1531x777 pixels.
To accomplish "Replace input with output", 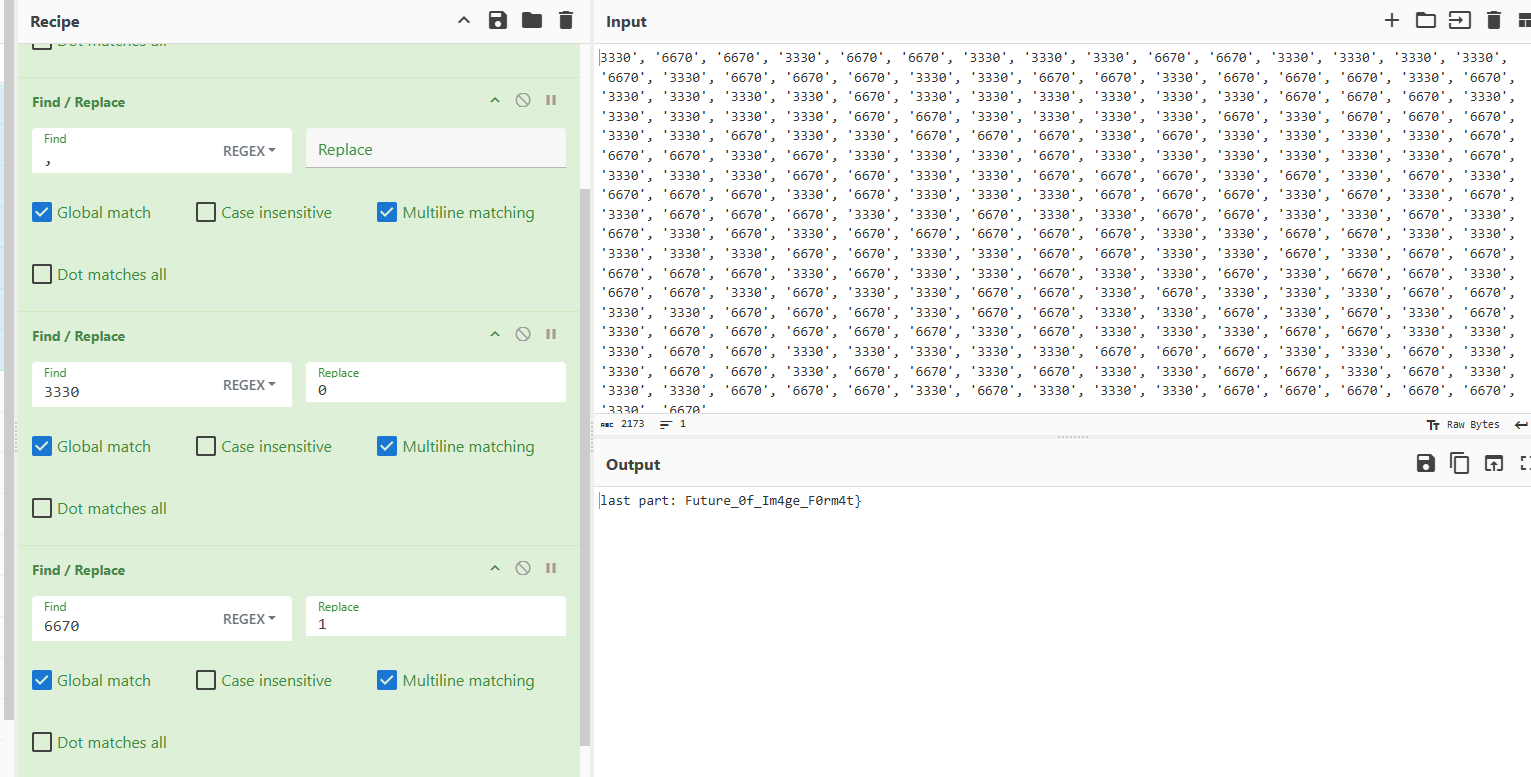I will point(1493,463).
